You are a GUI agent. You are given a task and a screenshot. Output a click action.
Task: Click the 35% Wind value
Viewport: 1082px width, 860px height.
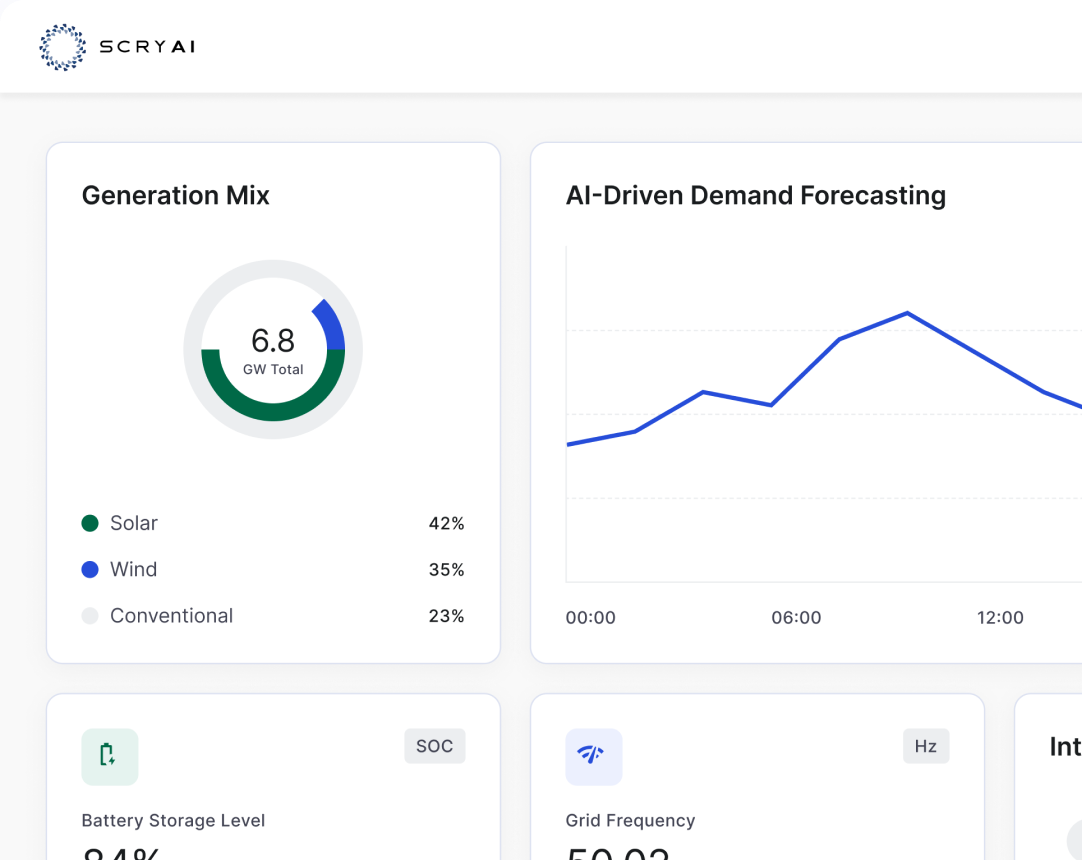click(x=446, y=570)
